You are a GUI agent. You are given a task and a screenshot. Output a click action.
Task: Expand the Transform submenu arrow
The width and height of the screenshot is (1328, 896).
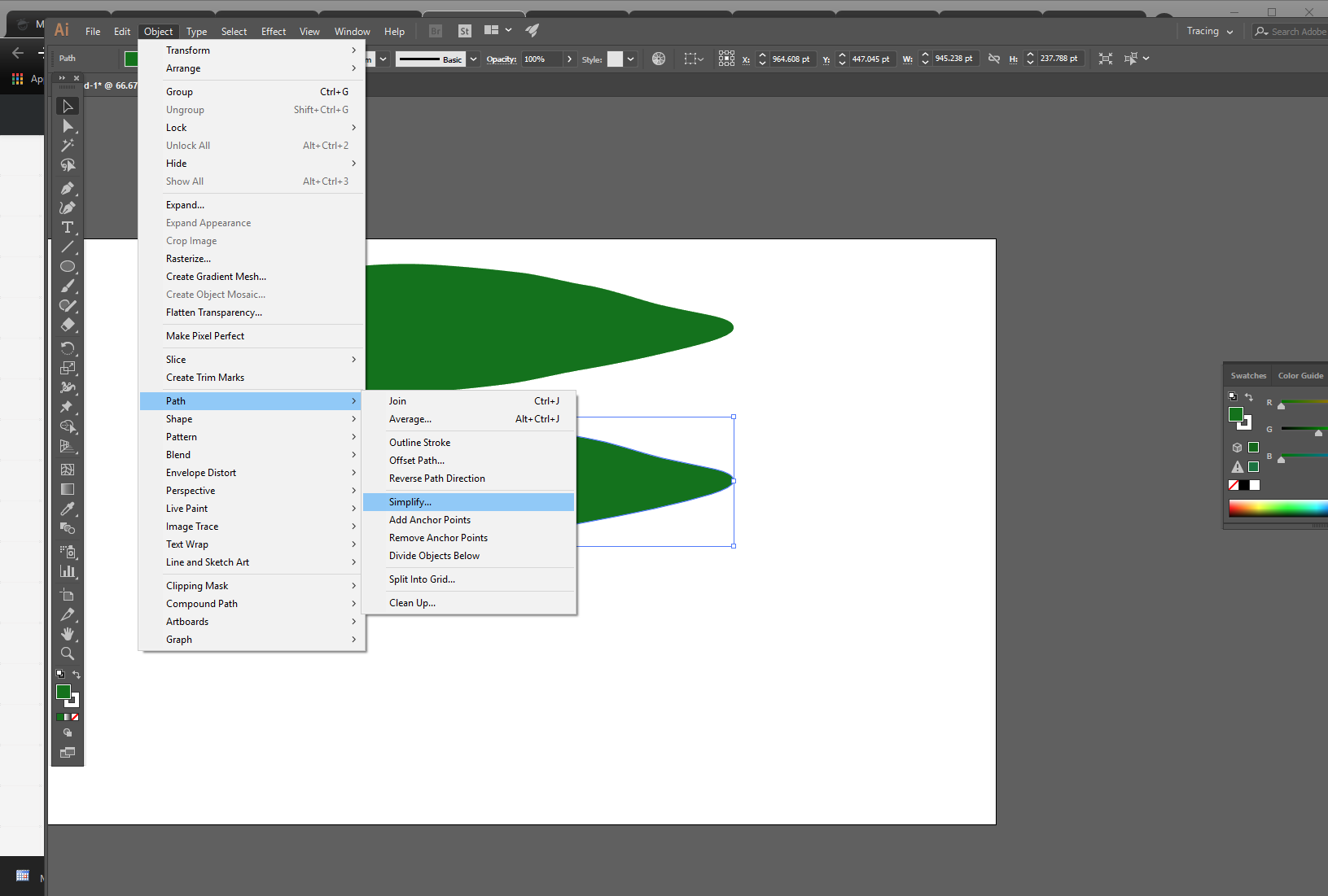tap(354, 50)
